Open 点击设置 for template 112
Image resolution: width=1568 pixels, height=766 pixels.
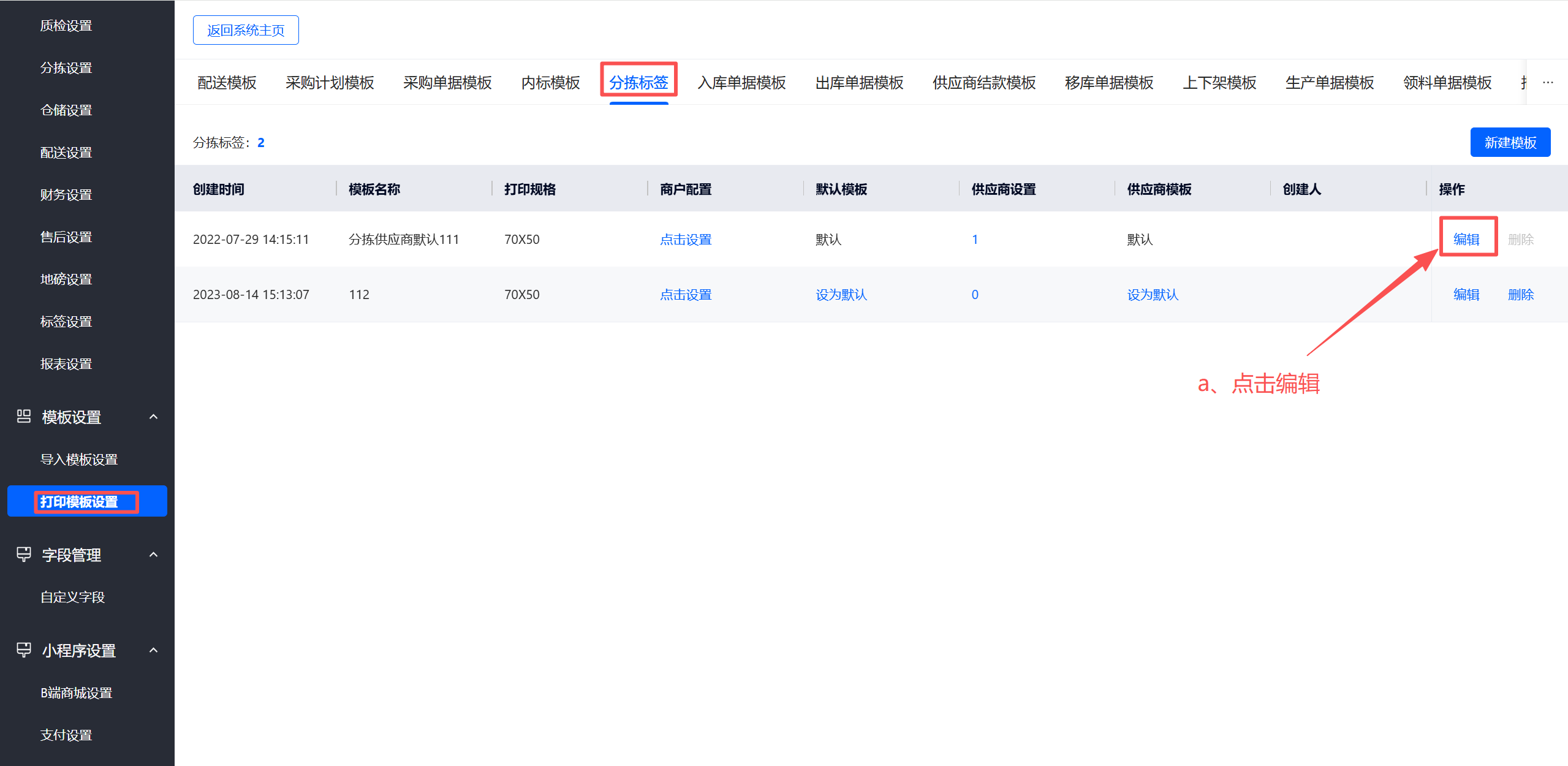685,294
